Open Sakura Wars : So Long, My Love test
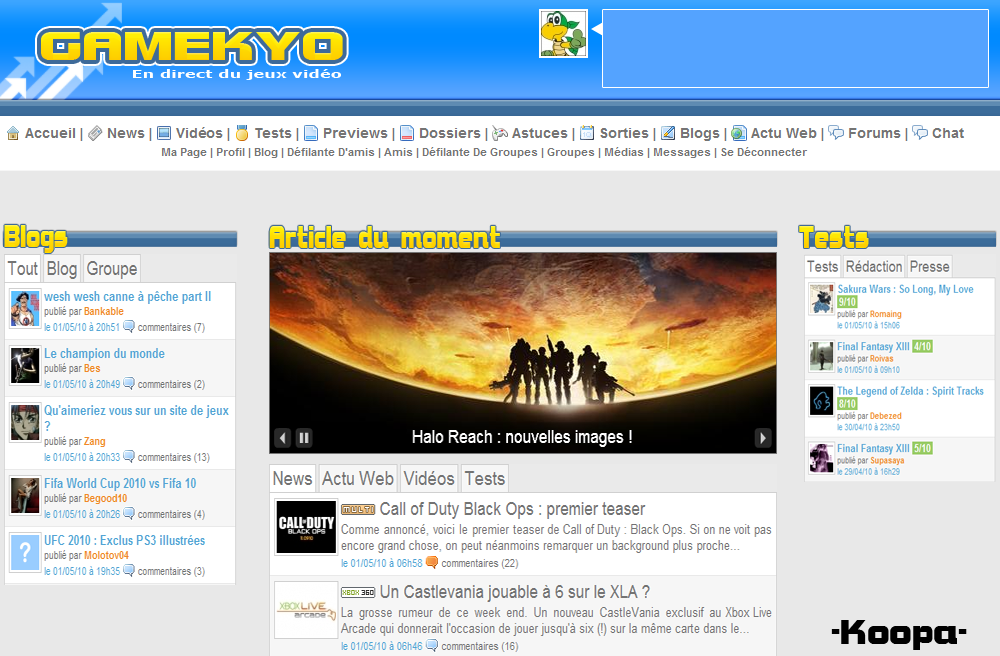 click(x=905, y=289)
